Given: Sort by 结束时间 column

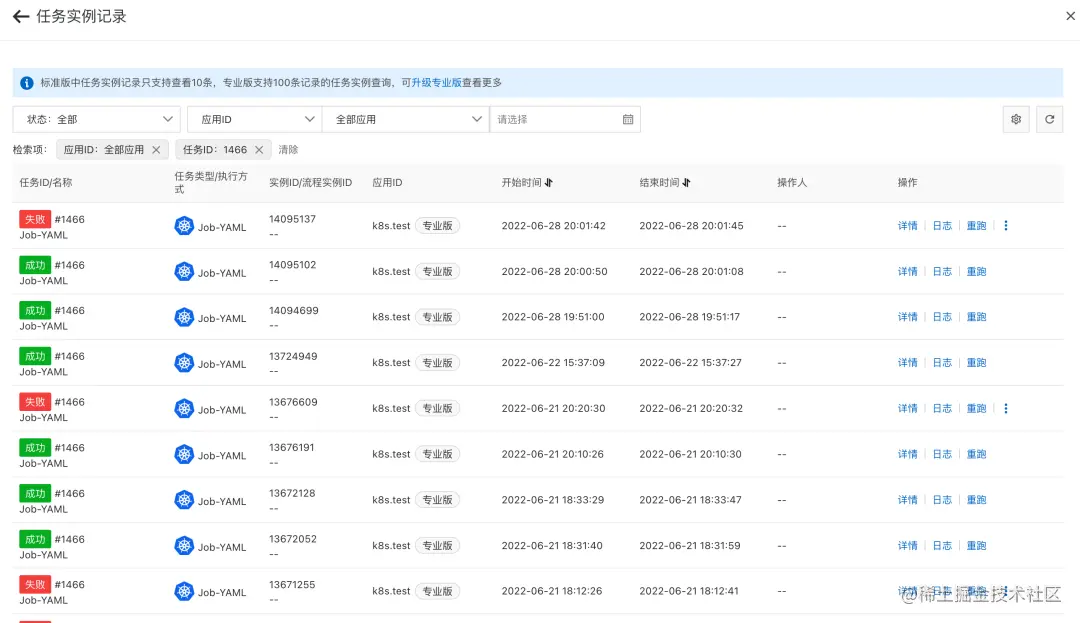Looking at the screenshot, I should (x=686, y=182).
